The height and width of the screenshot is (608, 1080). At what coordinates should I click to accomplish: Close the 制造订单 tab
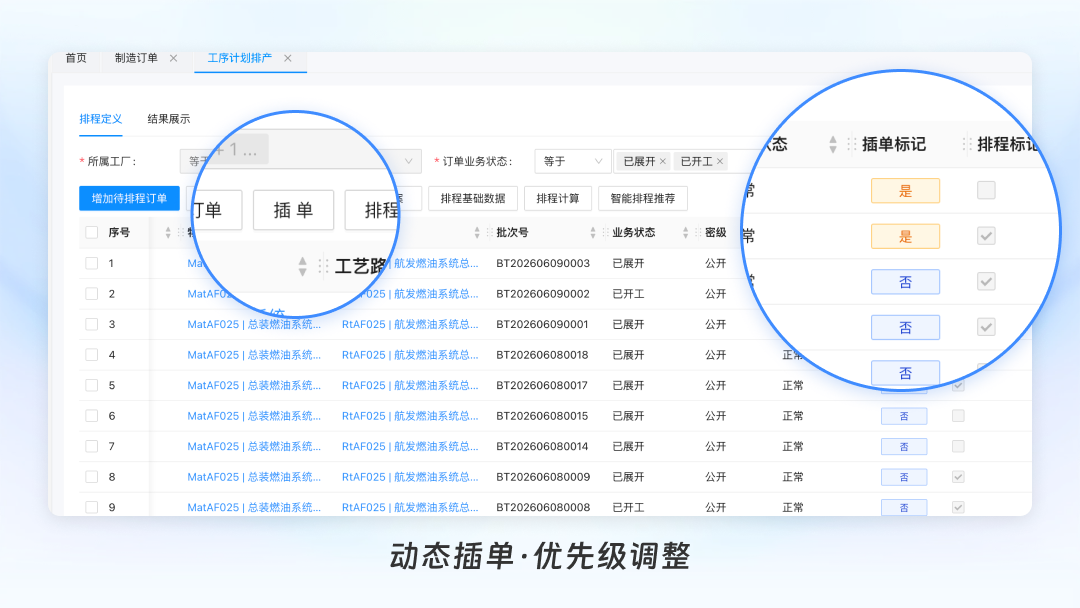pos(174,59)
